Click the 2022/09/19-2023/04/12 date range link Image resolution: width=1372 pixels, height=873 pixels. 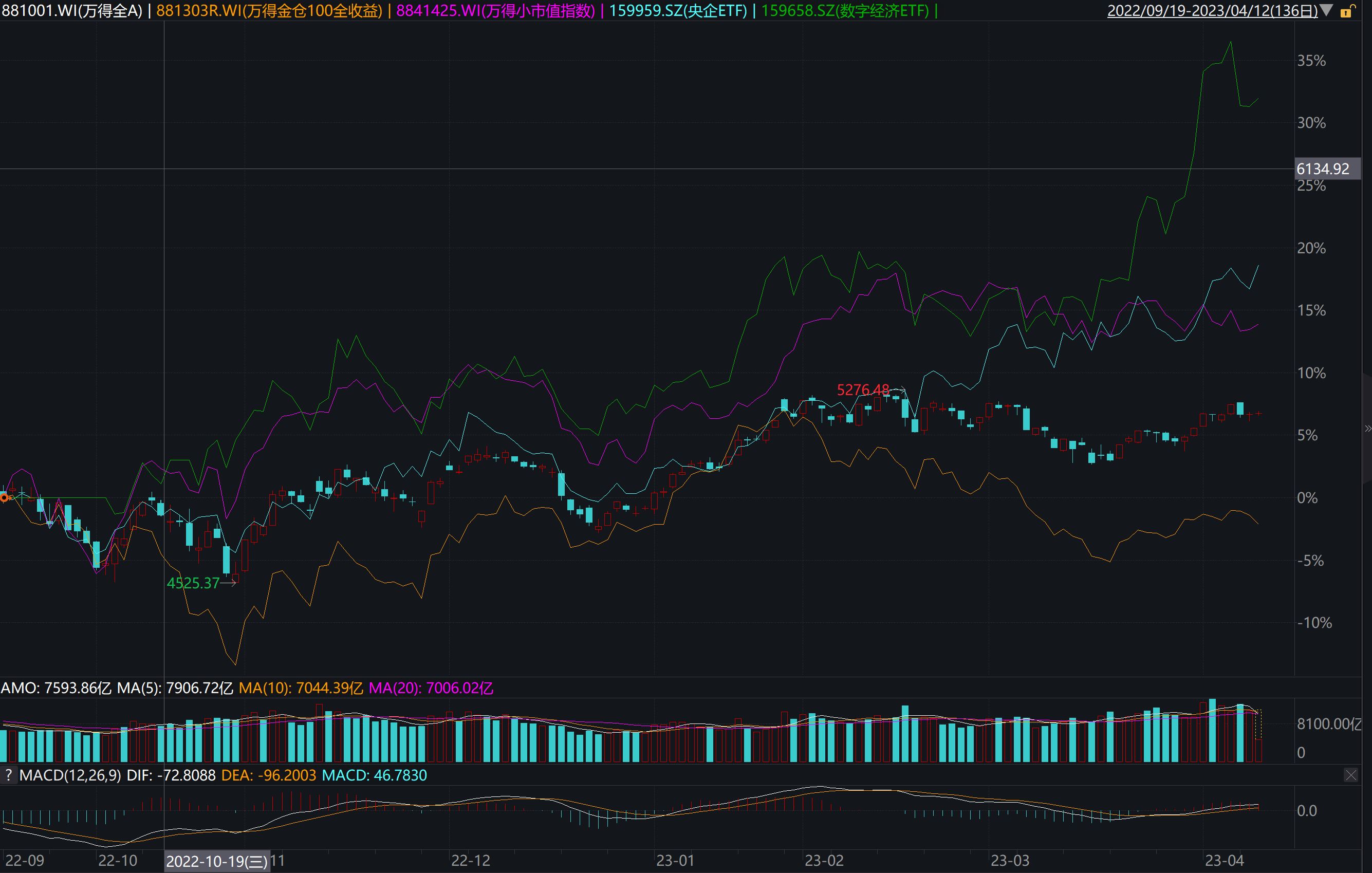(1212, 11)
